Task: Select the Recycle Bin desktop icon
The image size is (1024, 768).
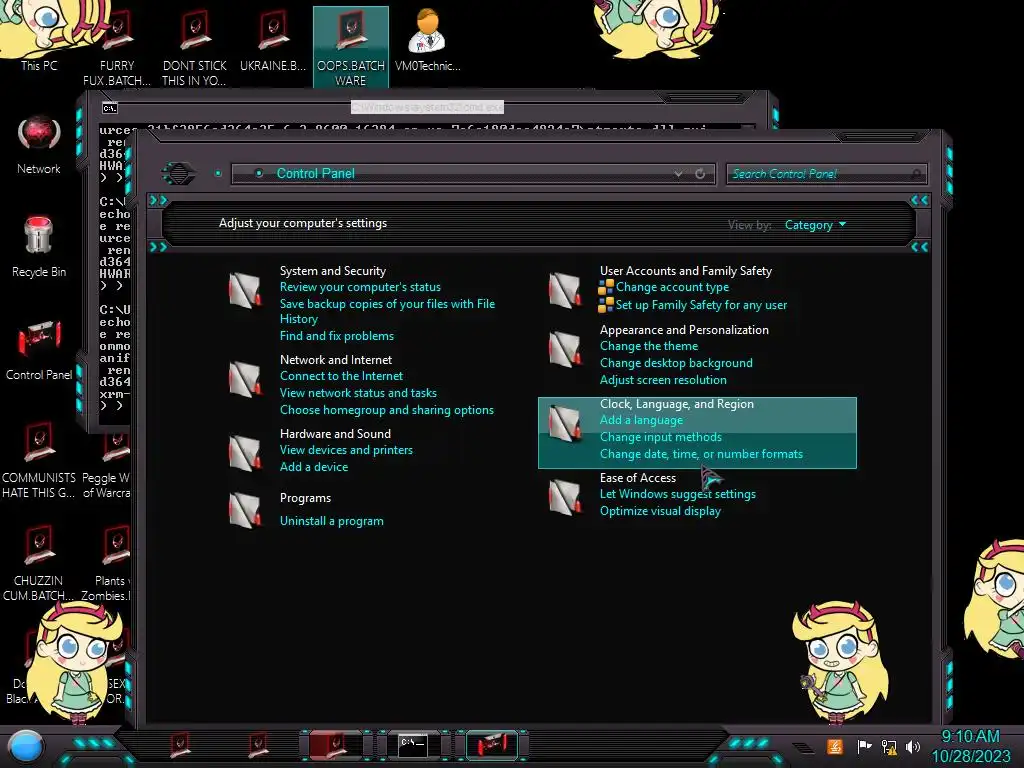Action: 39,248
